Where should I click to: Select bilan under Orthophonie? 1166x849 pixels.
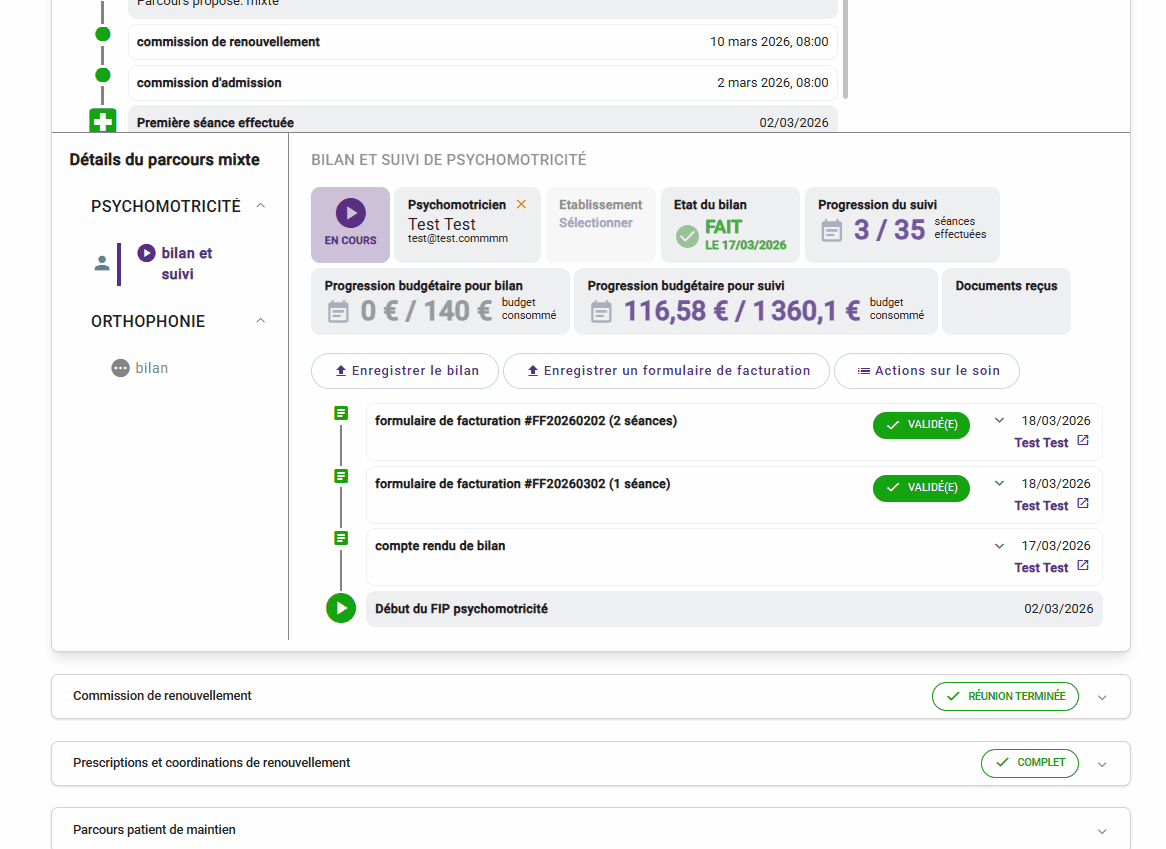point(151,368)
